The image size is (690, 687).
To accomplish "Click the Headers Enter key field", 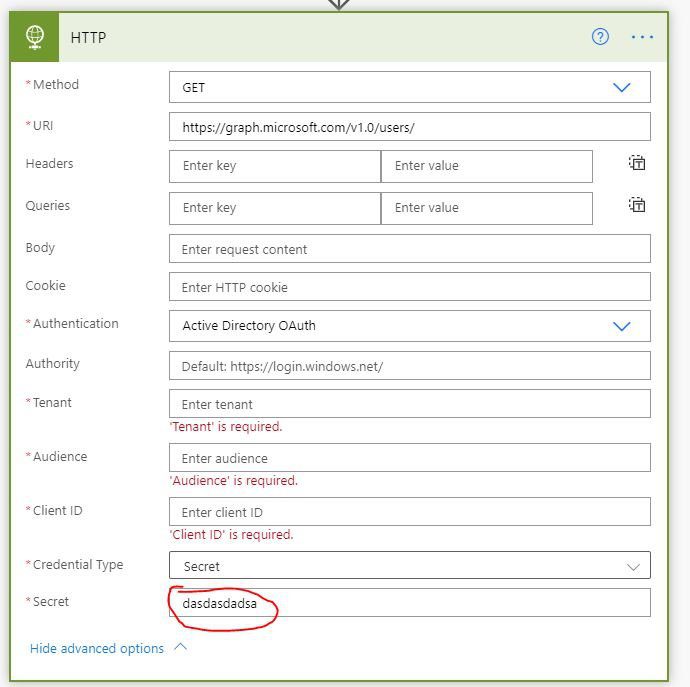I will [275, 166].
